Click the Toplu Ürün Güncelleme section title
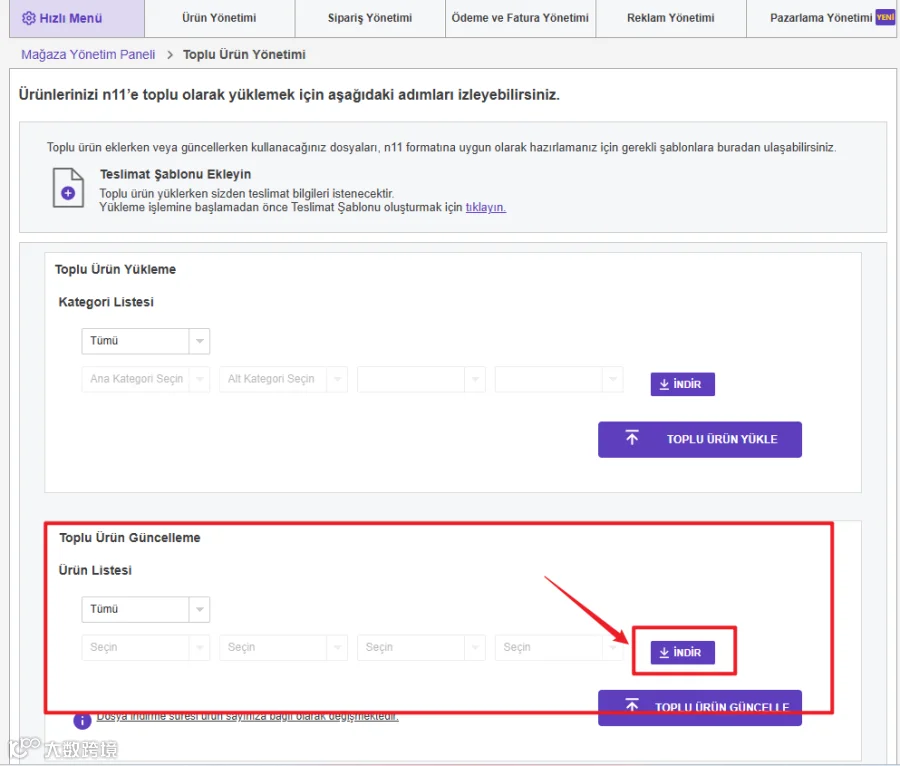 (x=130, y=538)
